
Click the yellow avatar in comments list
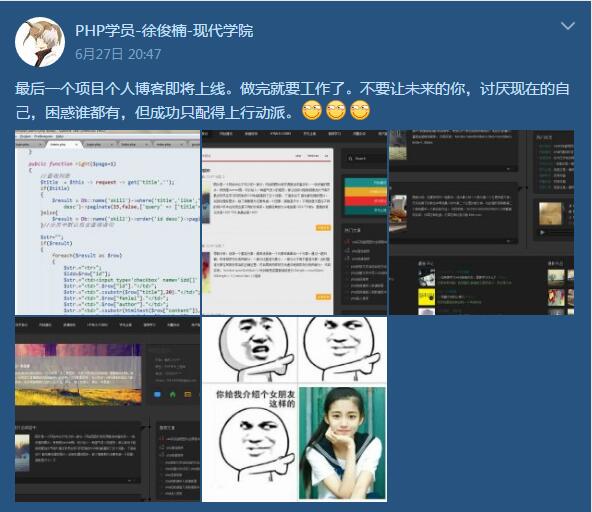(x=426, y=297)
